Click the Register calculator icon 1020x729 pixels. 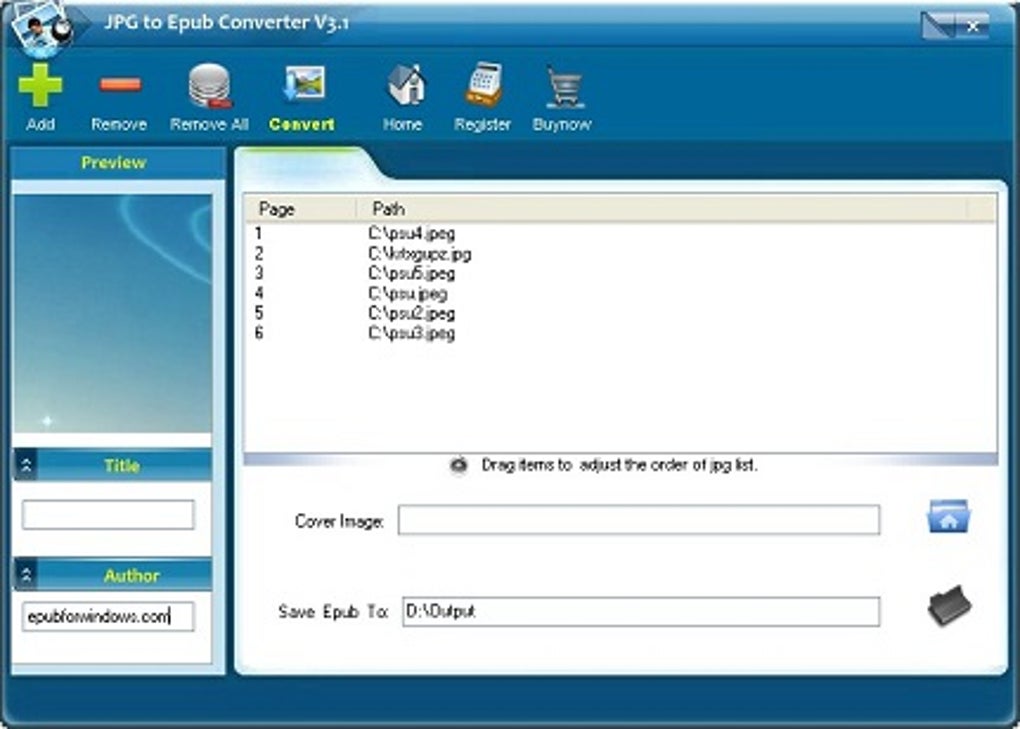[x=483, y=87]
